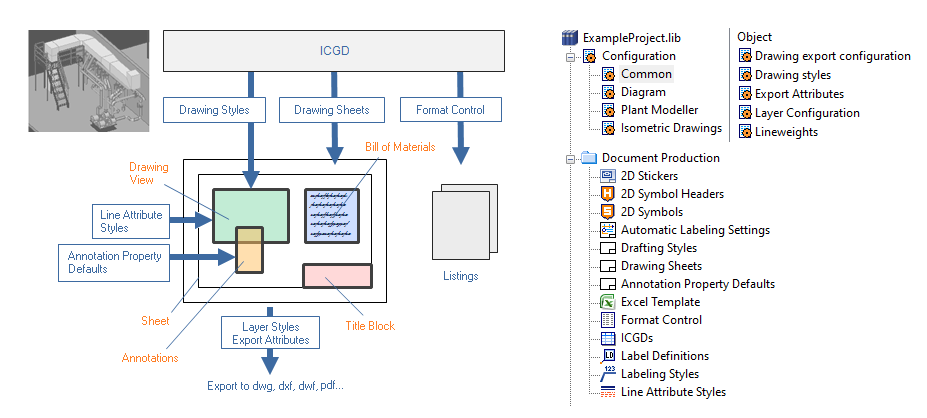The image size is (927, 418).
Task: Collapse the Document Production folder
Action: coord(572,158)
